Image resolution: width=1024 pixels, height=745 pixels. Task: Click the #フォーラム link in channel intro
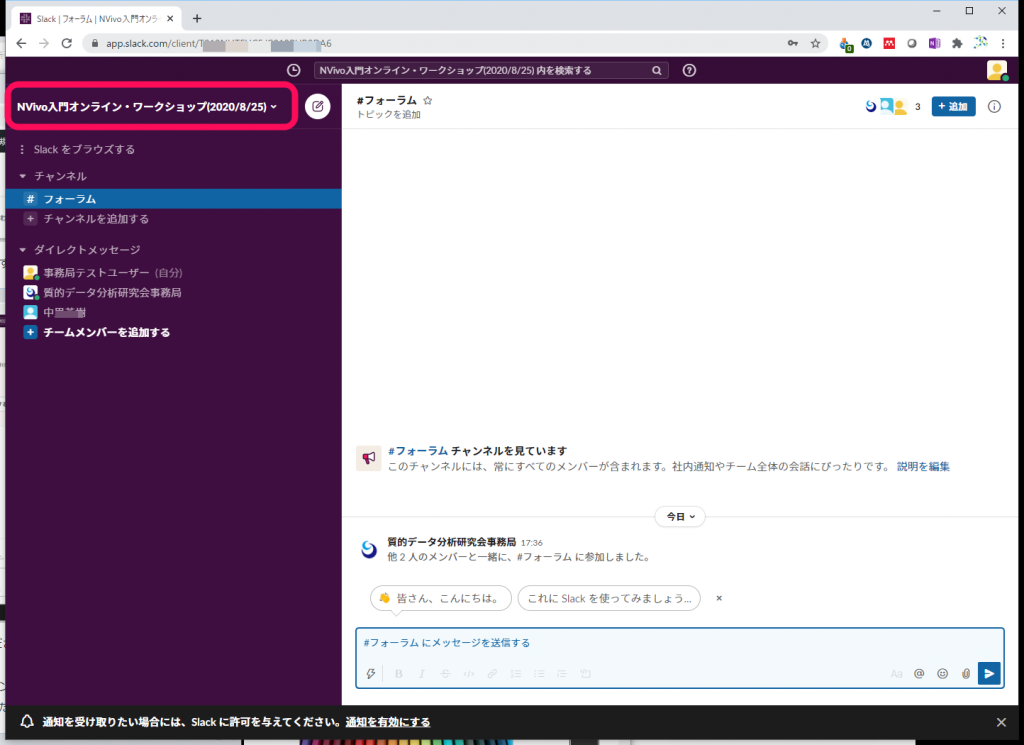coord(418,451)
